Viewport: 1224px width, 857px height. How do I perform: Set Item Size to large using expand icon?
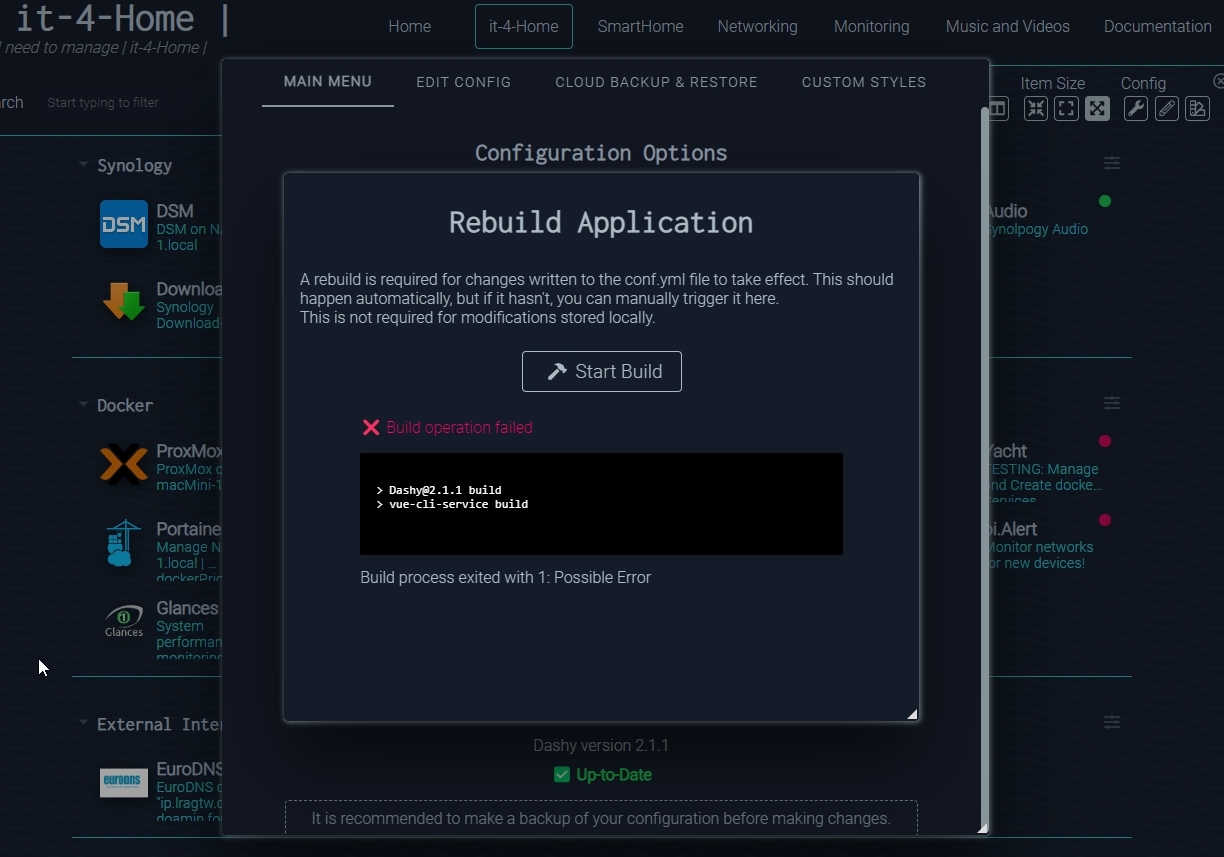pyautogui.click(x=1097, y=108)
